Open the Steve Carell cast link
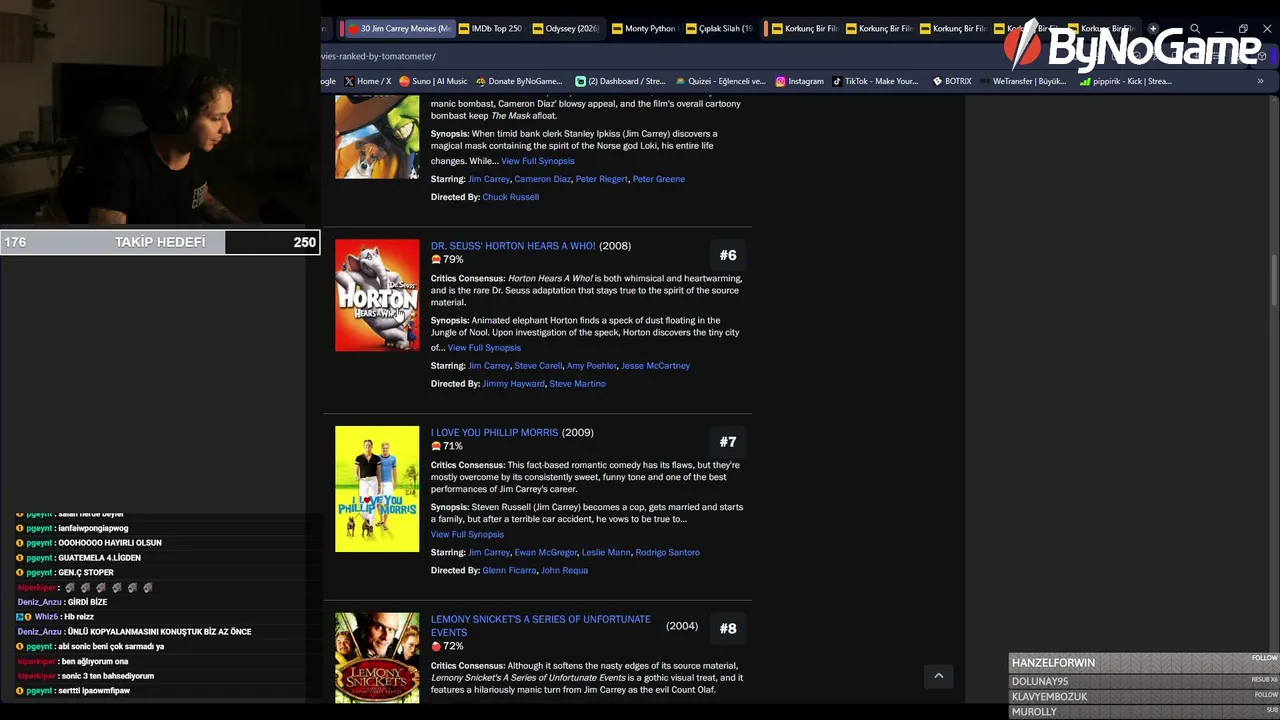 point(538,366)
